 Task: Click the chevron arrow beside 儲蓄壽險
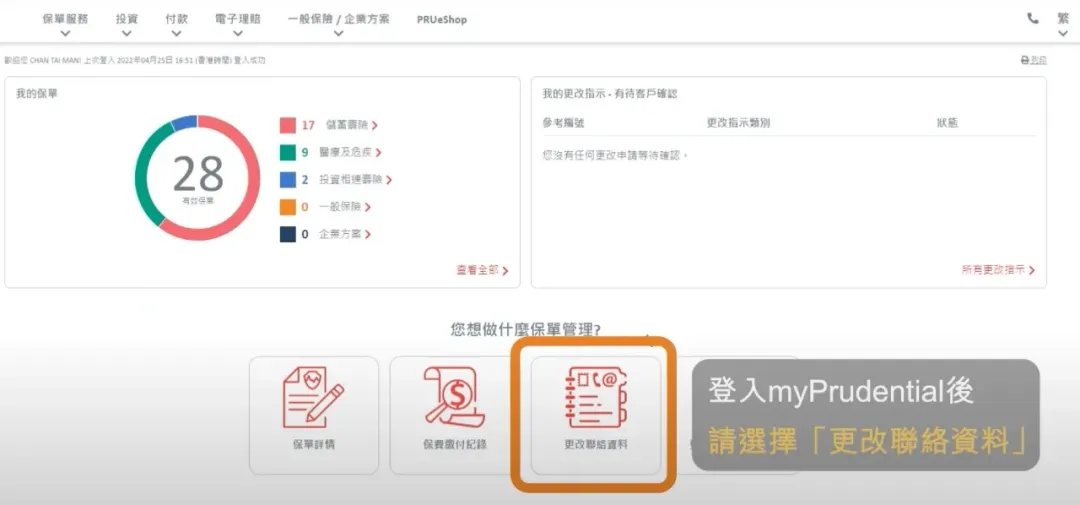coord(375,125)
